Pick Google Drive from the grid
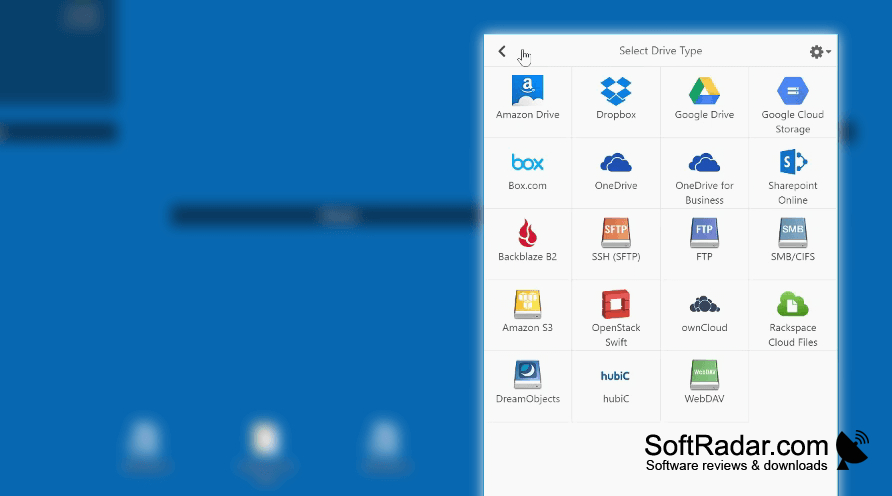This screenshot has width=892, height=496. 704,102
